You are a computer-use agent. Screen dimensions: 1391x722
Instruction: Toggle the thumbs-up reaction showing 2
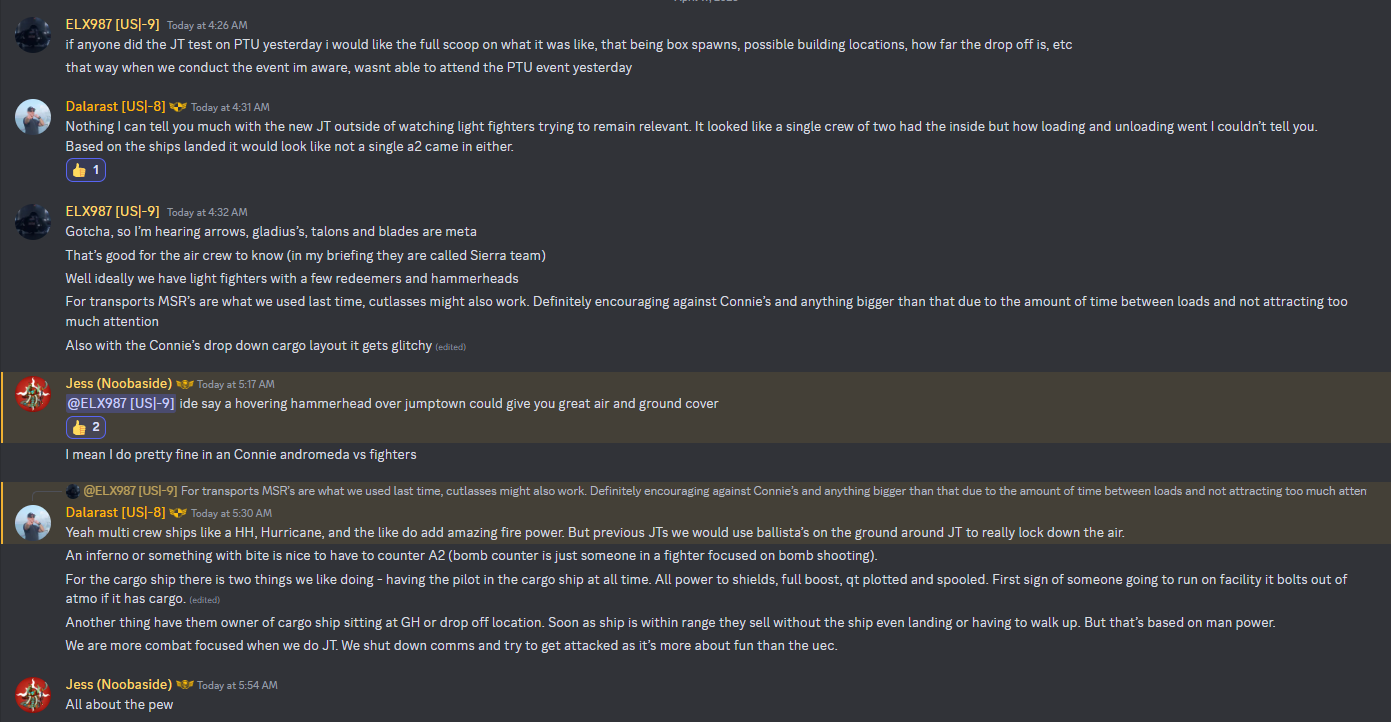(86, 428)
